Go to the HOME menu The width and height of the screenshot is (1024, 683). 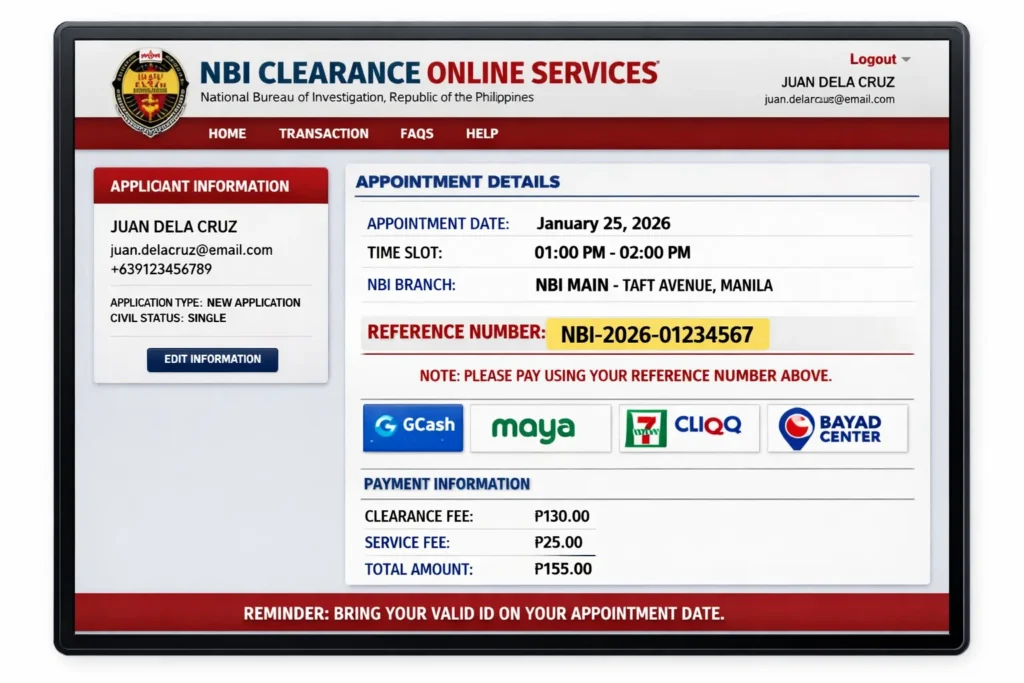(227, 133)
